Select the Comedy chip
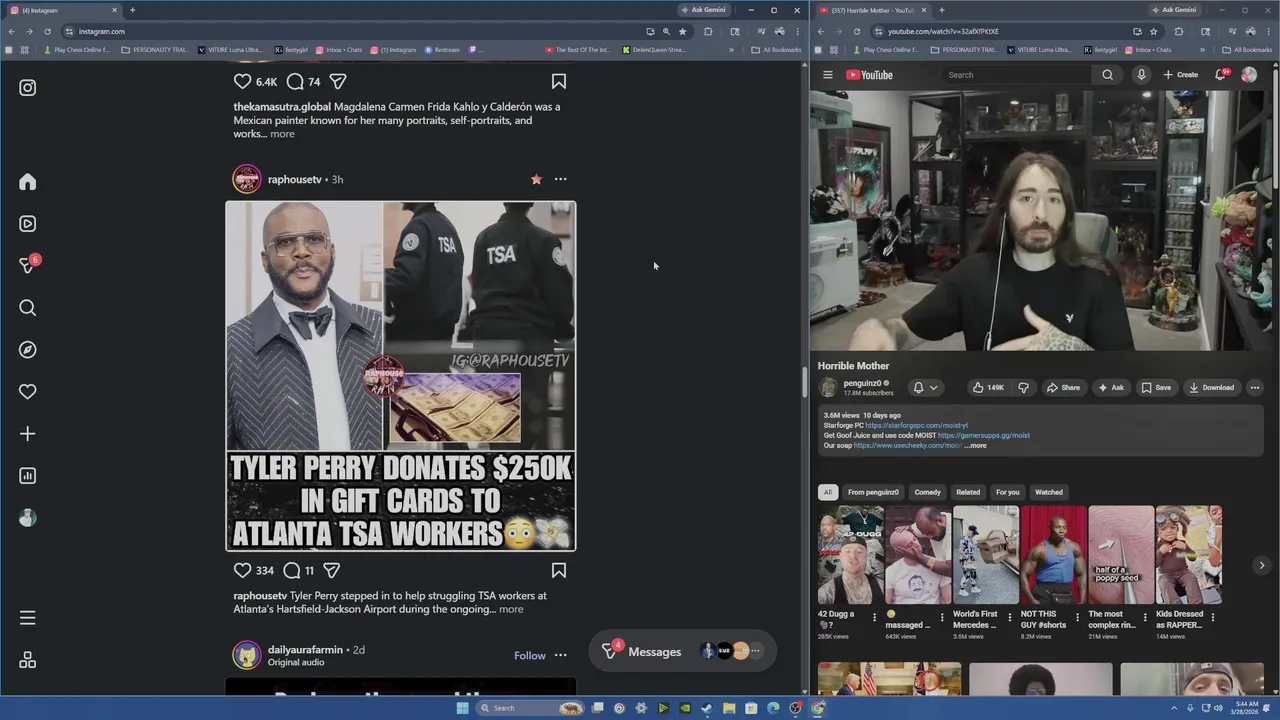This screenshot has width=1280, height=720. (927, 492)
